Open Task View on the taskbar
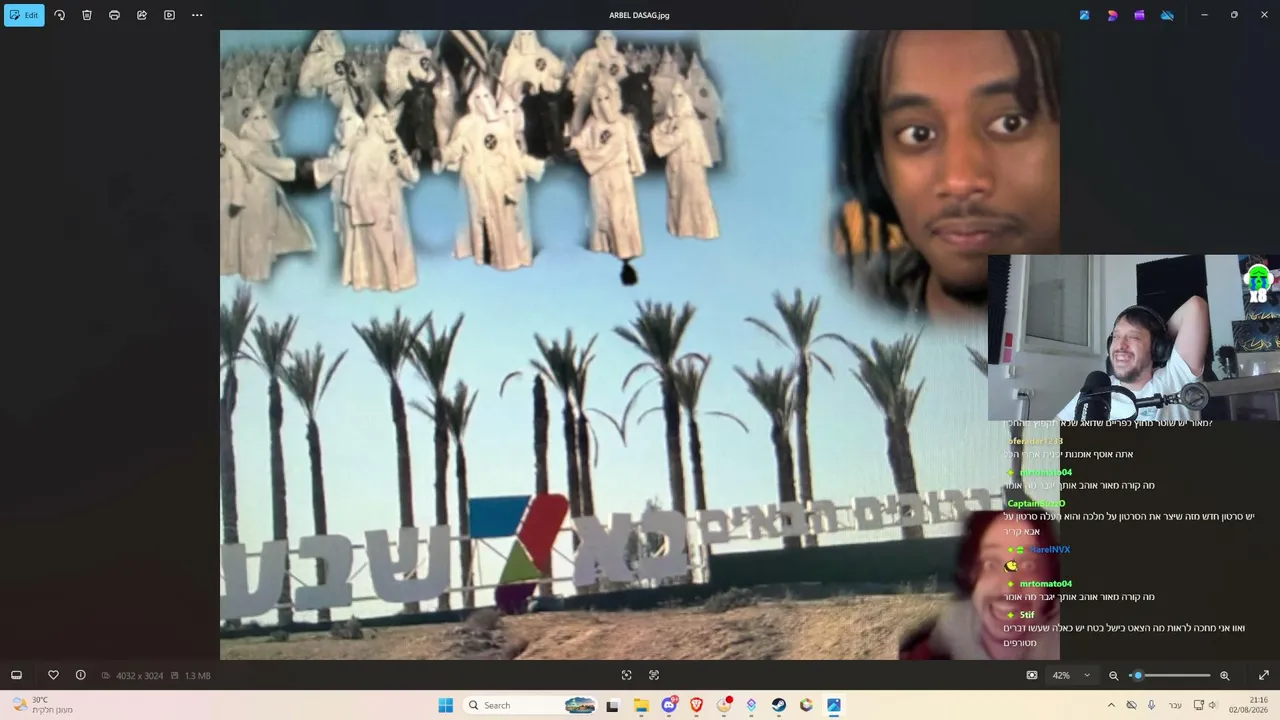The image size is (1280, 720). pos(612,705)
